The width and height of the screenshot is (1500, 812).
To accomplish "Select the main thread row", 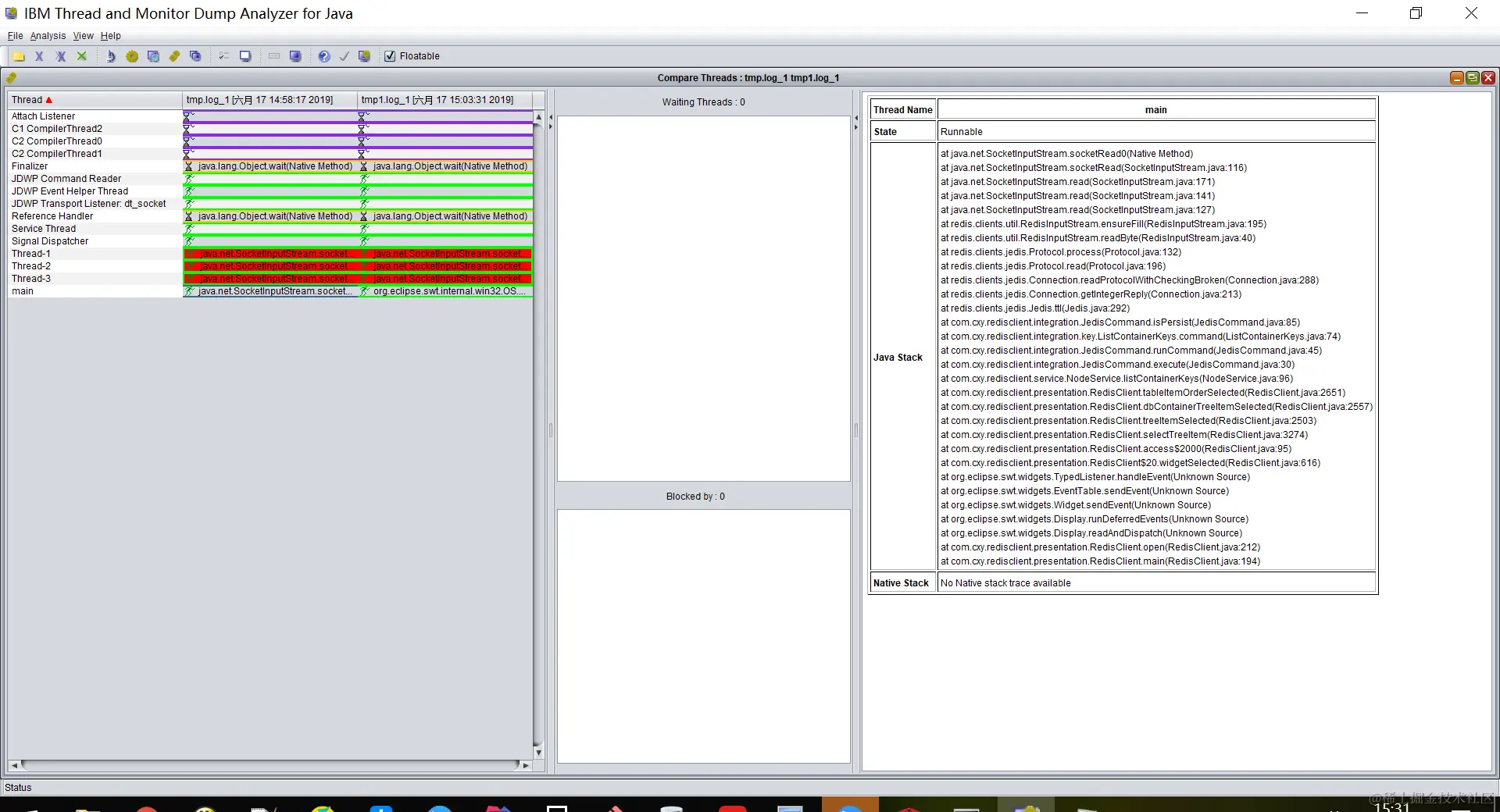I will pos(95,291).
